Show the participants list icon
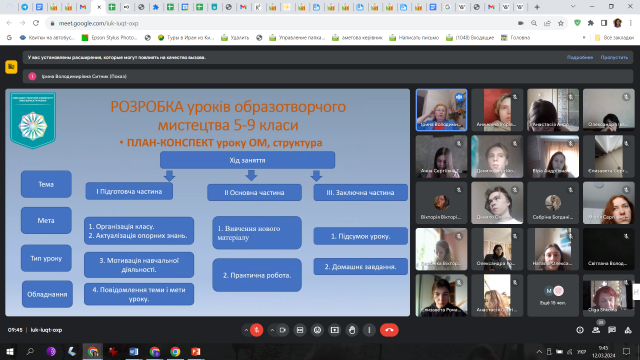This screenshot has width=640, height=360. 596,330
